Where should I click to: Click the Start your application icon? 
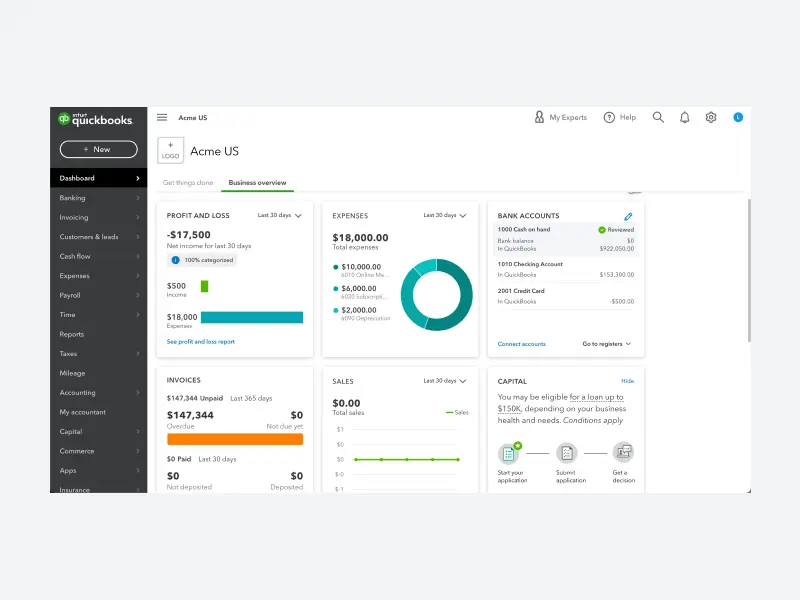pyautogui.click(x=509, y=453)
